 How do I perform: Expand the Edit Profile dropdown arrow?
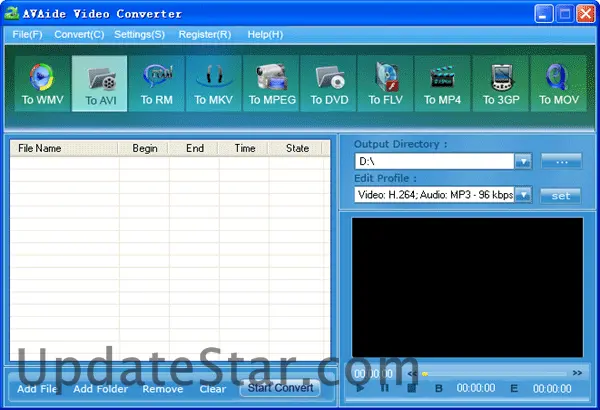coord(523,195)
